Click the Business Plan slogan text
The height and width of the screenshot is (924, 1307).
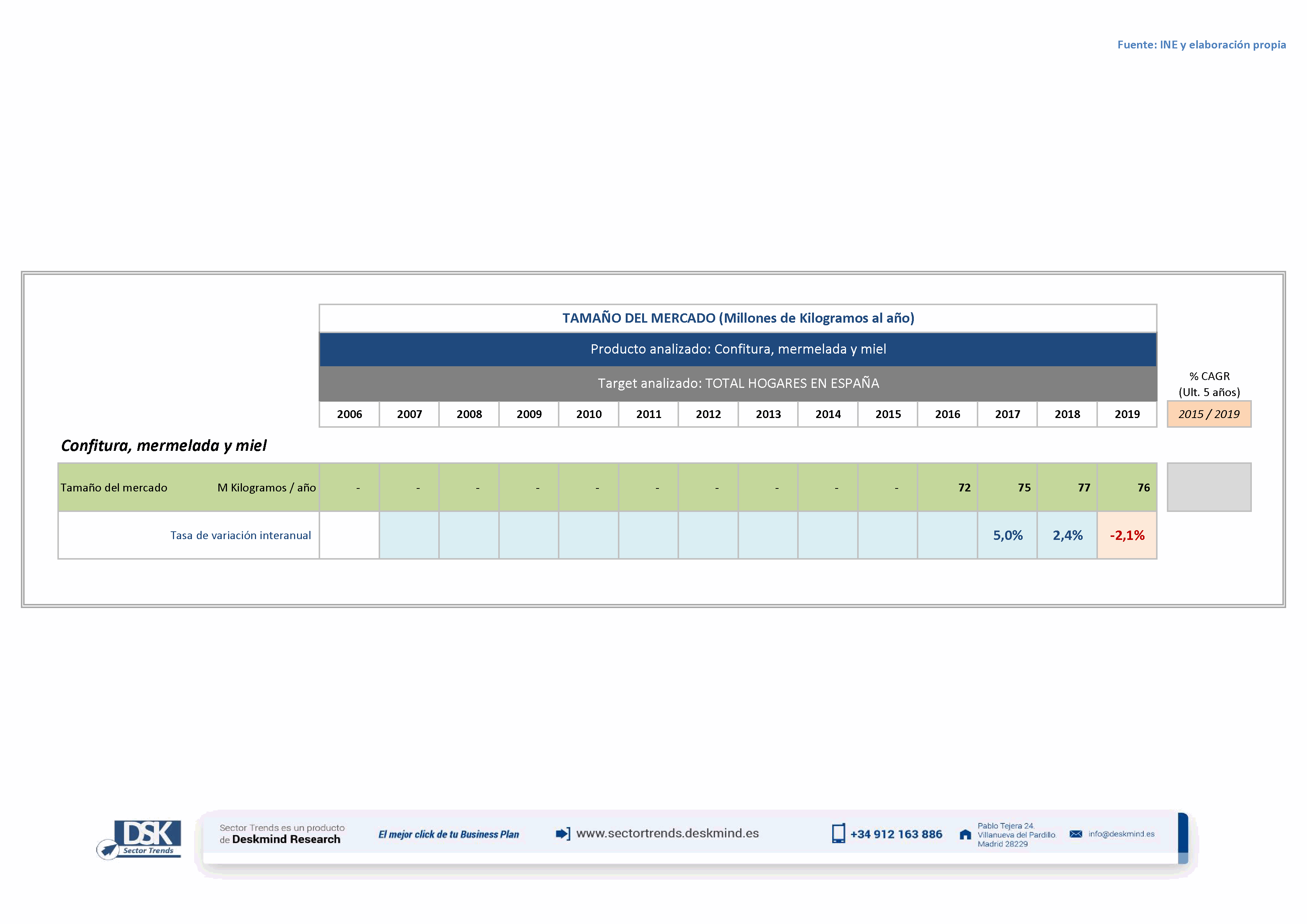[x=449, y=835]
